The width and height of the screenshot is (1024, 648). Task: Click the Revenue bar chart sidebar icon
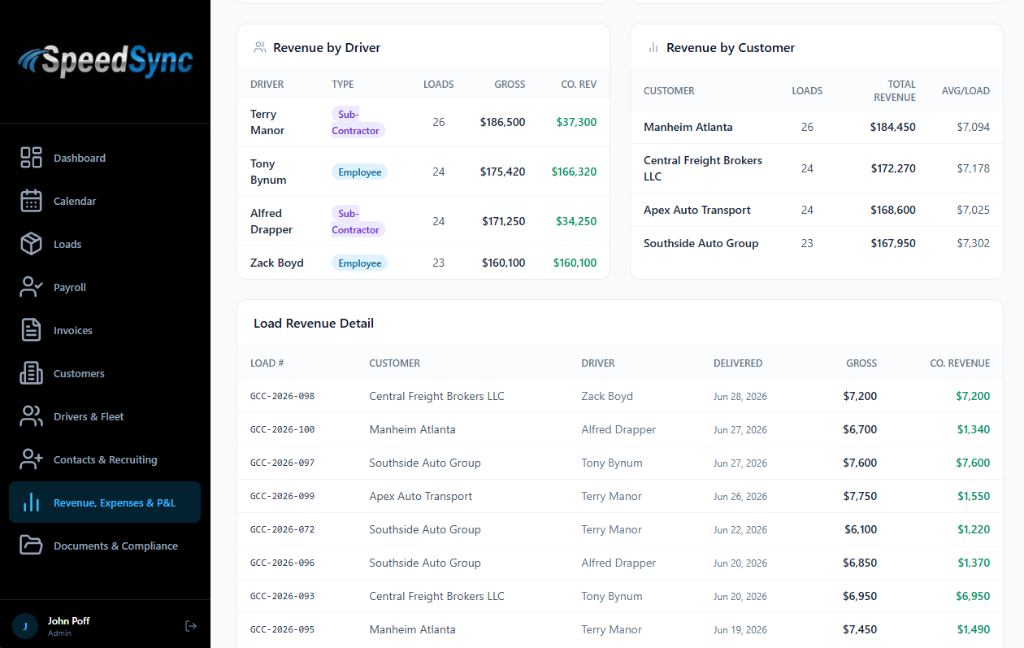point(31,502)
